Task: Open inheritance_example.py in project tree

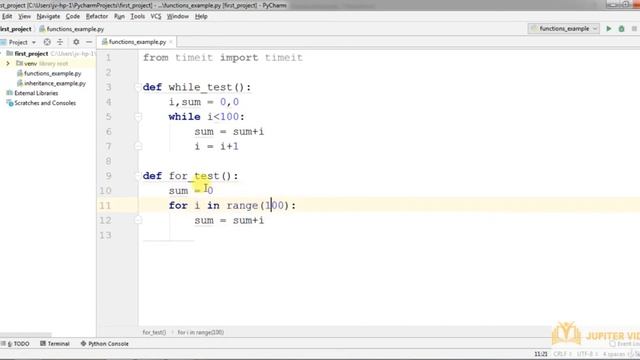Action: 52,83
